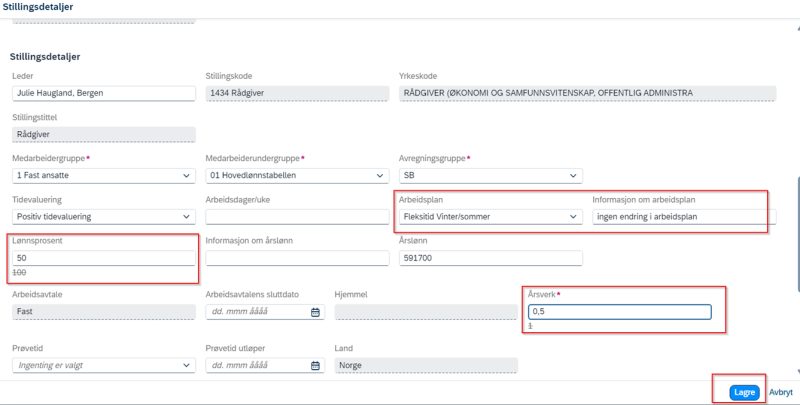Focus the Prøvetid utløper date field
800x405 pixels.
(x=265, y=365)
